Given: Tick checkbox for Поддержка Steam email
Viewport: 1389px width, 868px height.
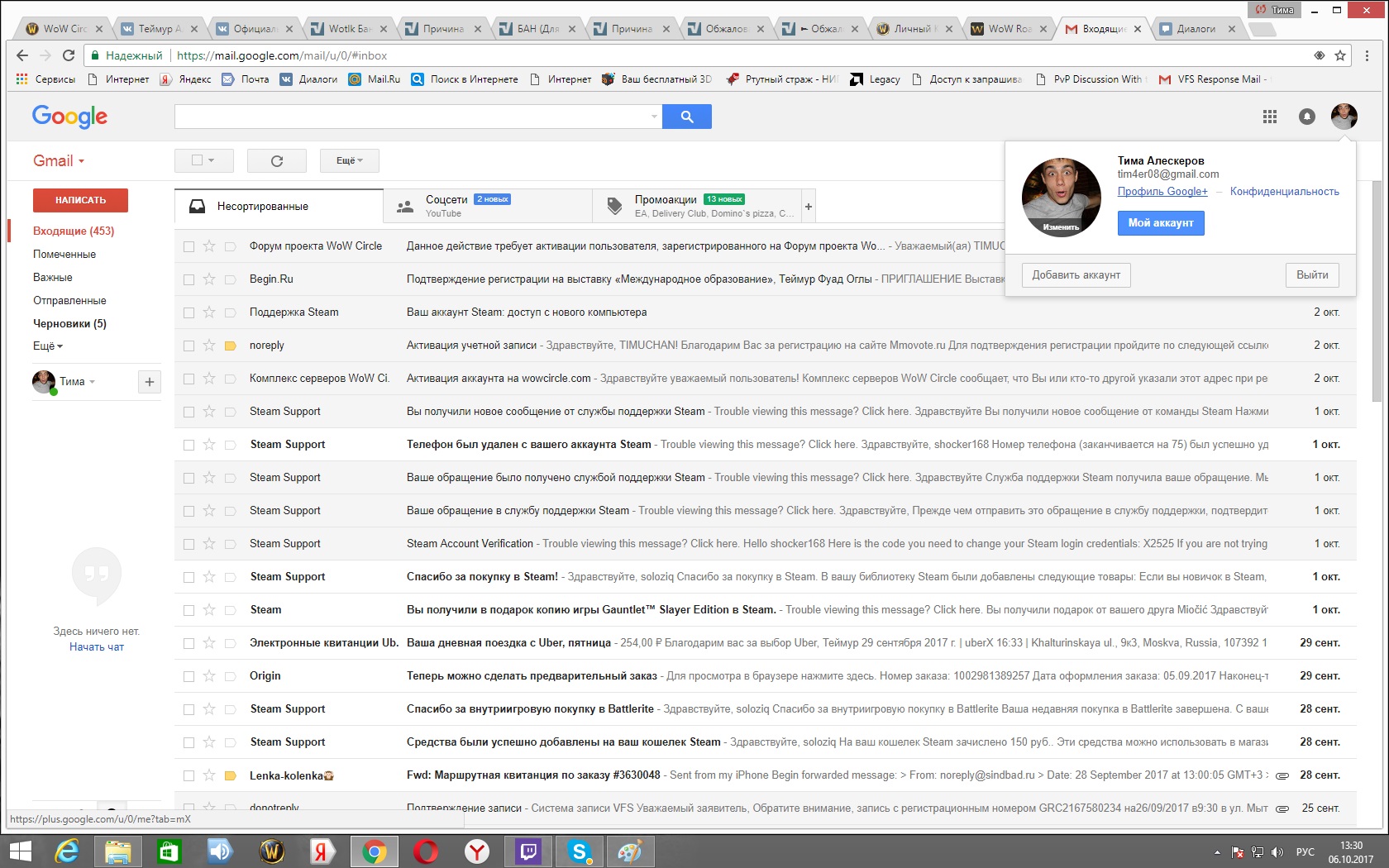Looking at the screenshot, I should (189, 312).
